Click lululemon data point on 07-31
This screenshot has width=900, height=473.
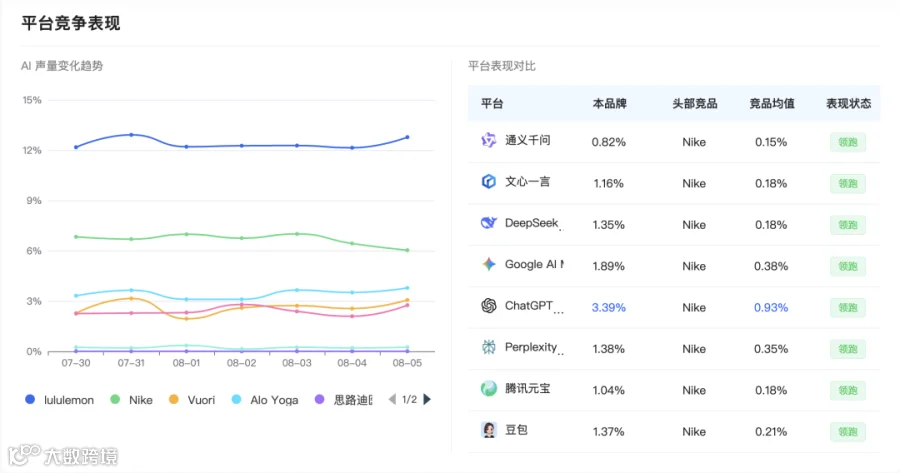(x=131, y=135)
